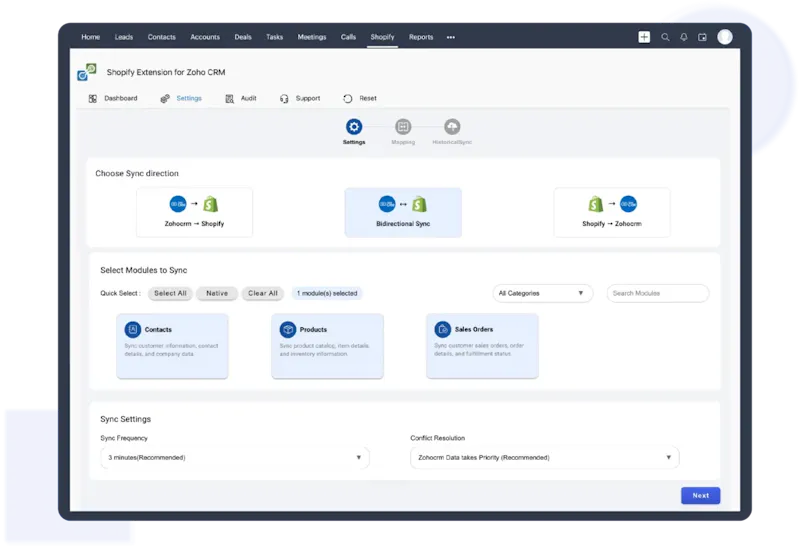Image resolution: width=800 pixels, height=548 pixels.
Task: Click the Clear All button
Action: point(263,293)
